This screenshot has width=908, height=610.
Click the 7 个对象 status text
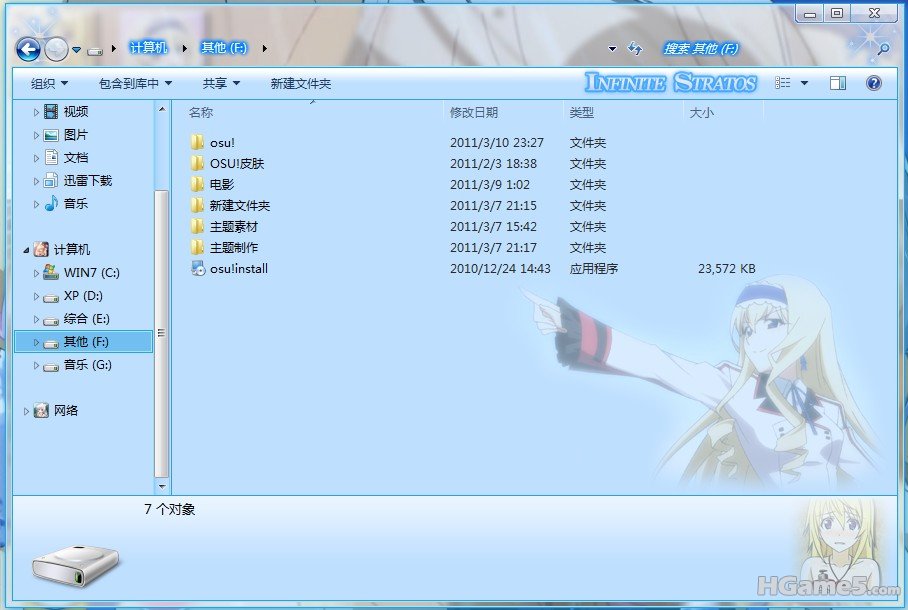point(170,509)
